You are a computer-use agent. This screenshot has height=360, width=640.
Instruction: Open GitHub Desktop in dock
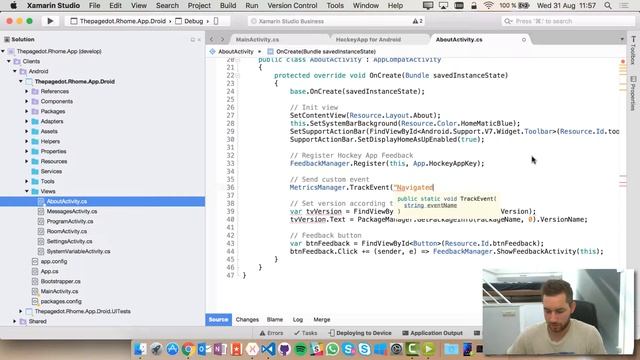[x=284, y=349]
